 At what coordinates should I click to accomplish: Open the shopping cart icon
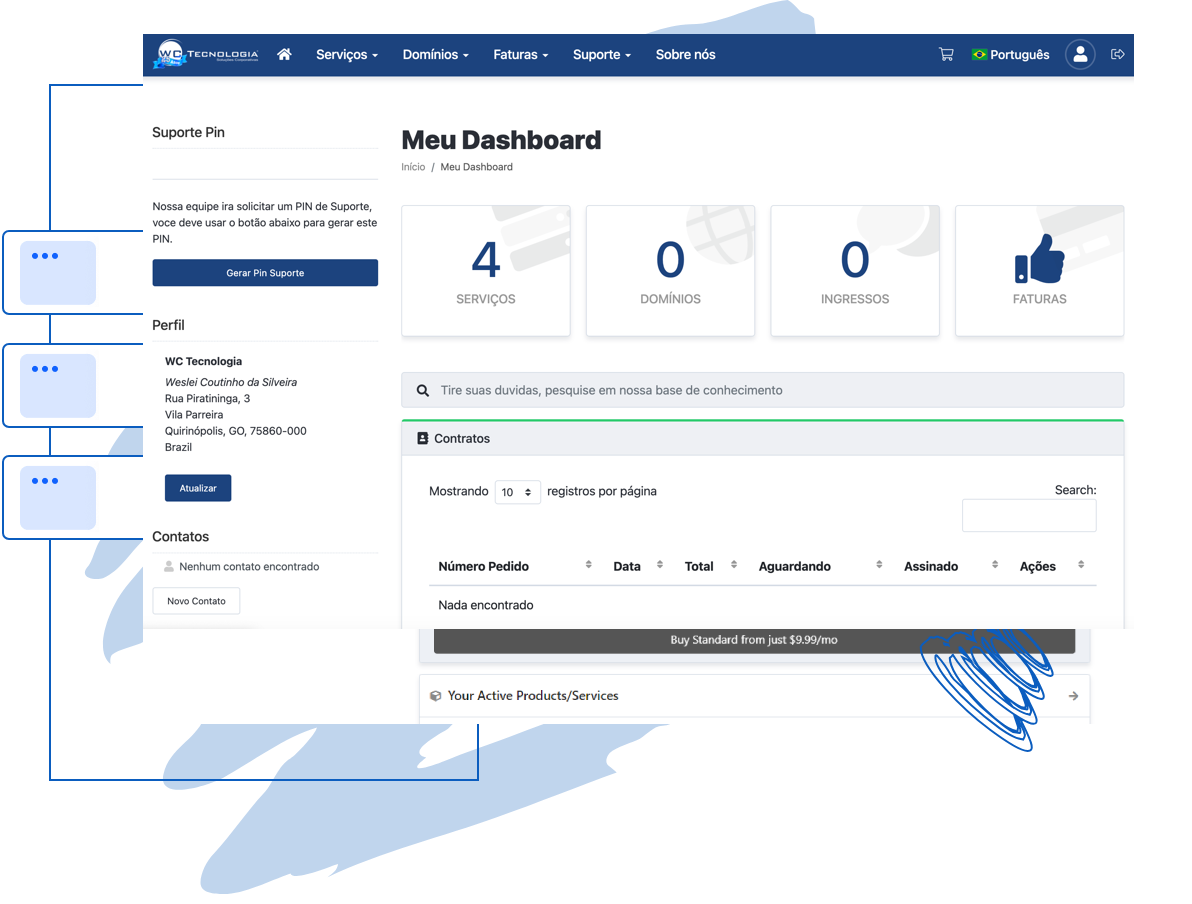(x=946, y=55)
